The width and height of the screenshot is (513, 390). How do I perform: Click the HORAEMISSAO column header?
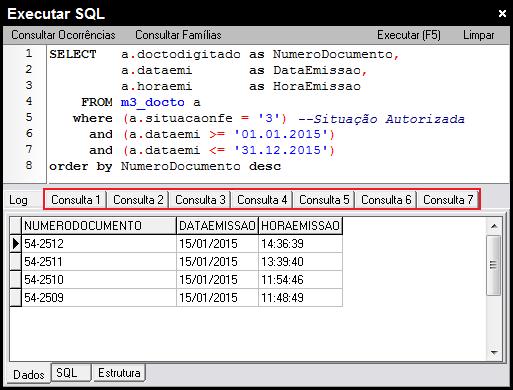300,226
